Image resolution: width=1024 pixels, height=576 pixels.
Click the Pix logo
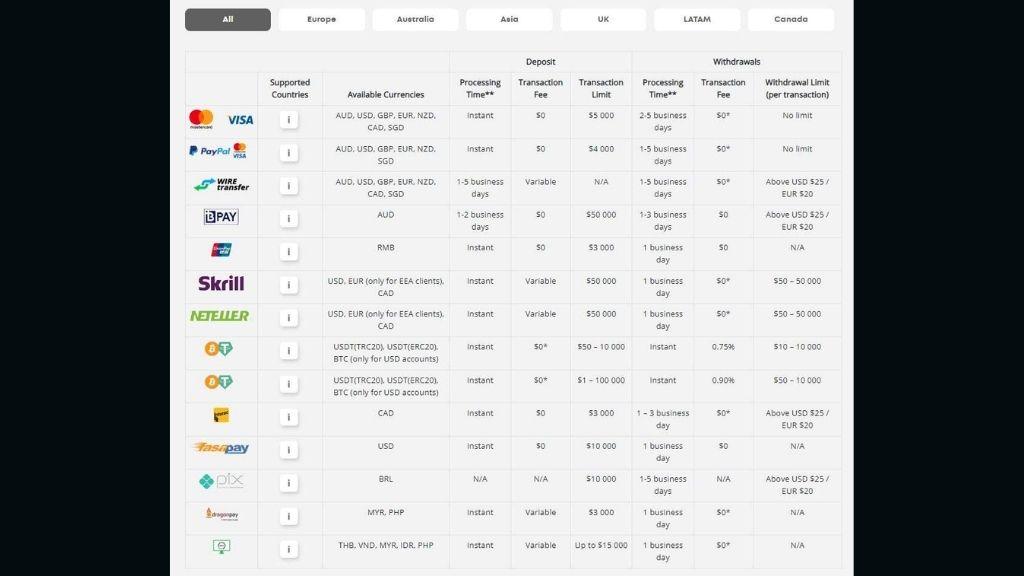point(221,481)
